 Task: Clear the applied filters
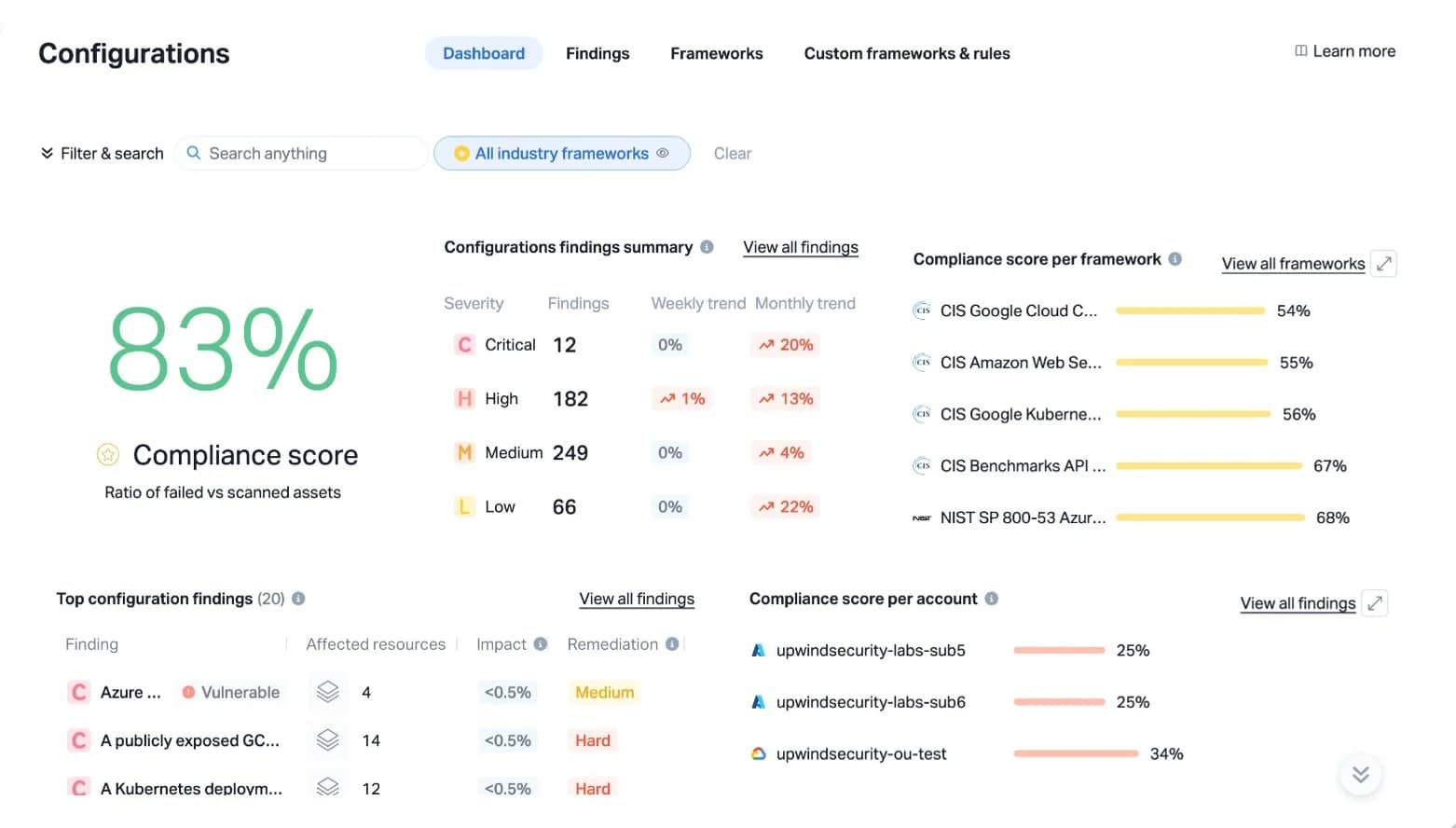pyautogui.click(x=733, y=153)
